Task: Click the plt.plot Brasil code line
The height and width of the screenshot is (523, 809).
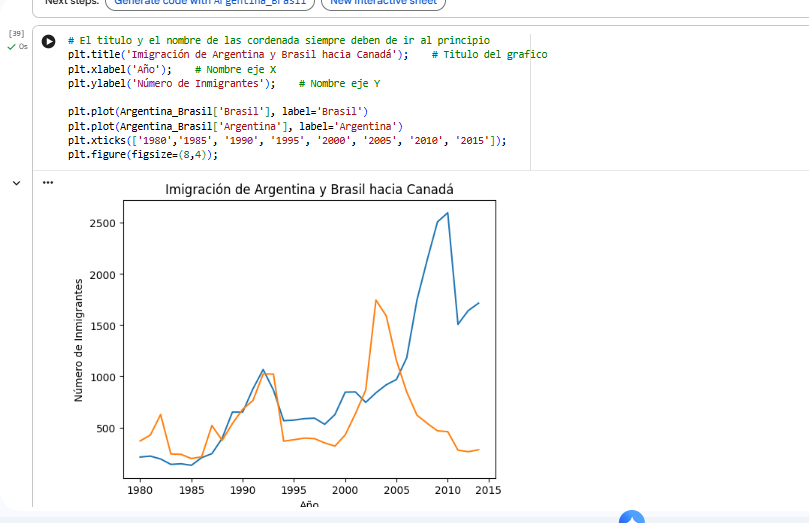Action: click(x=218, y=111)
